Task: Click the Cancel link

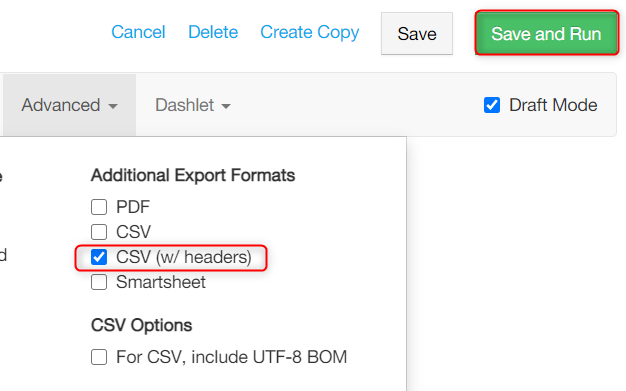Action: [x=138, y=32]
